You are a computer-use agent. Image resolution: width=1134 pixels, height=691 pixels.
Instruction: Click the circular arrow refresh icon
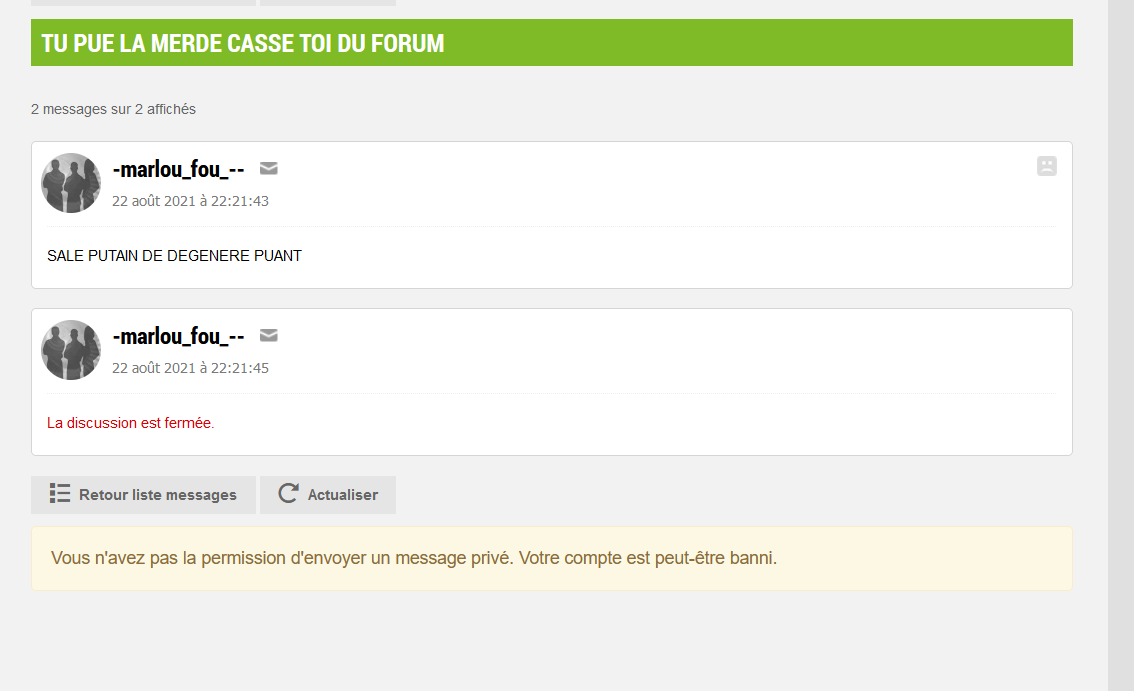coord(288,493)
